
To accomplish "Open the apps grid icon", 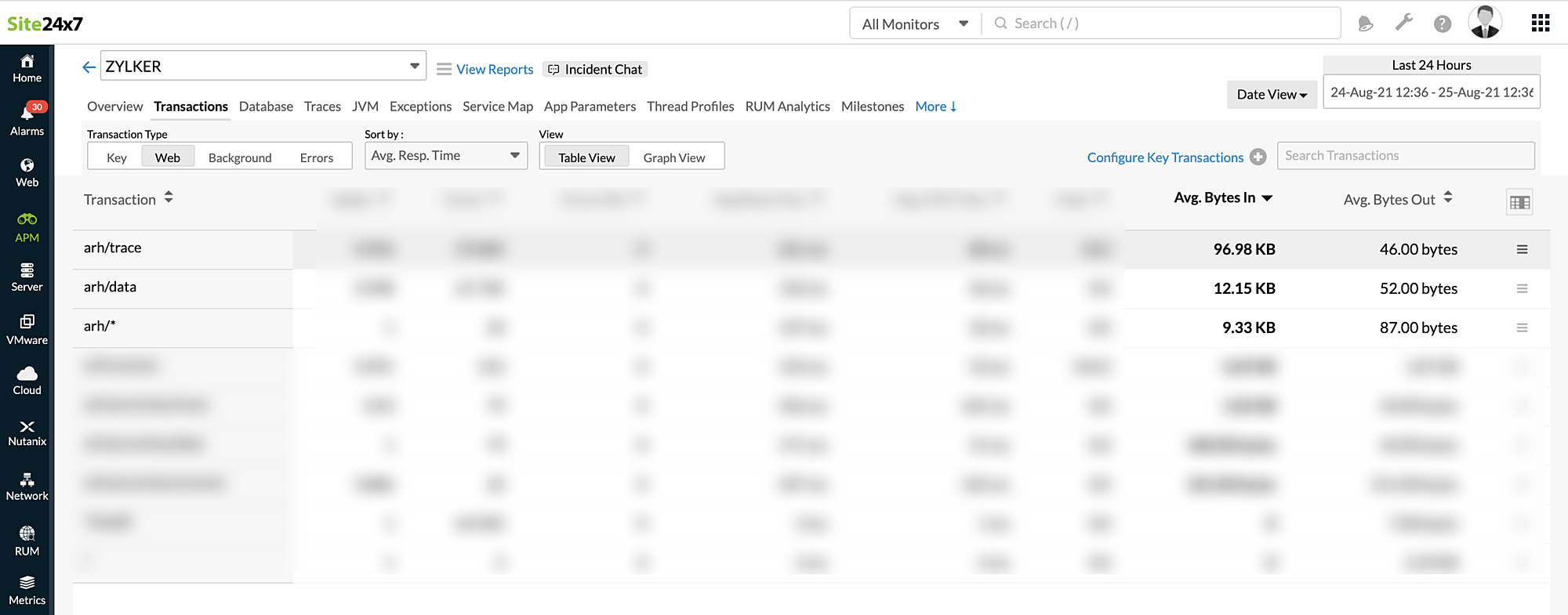I will pos(1540,24).
